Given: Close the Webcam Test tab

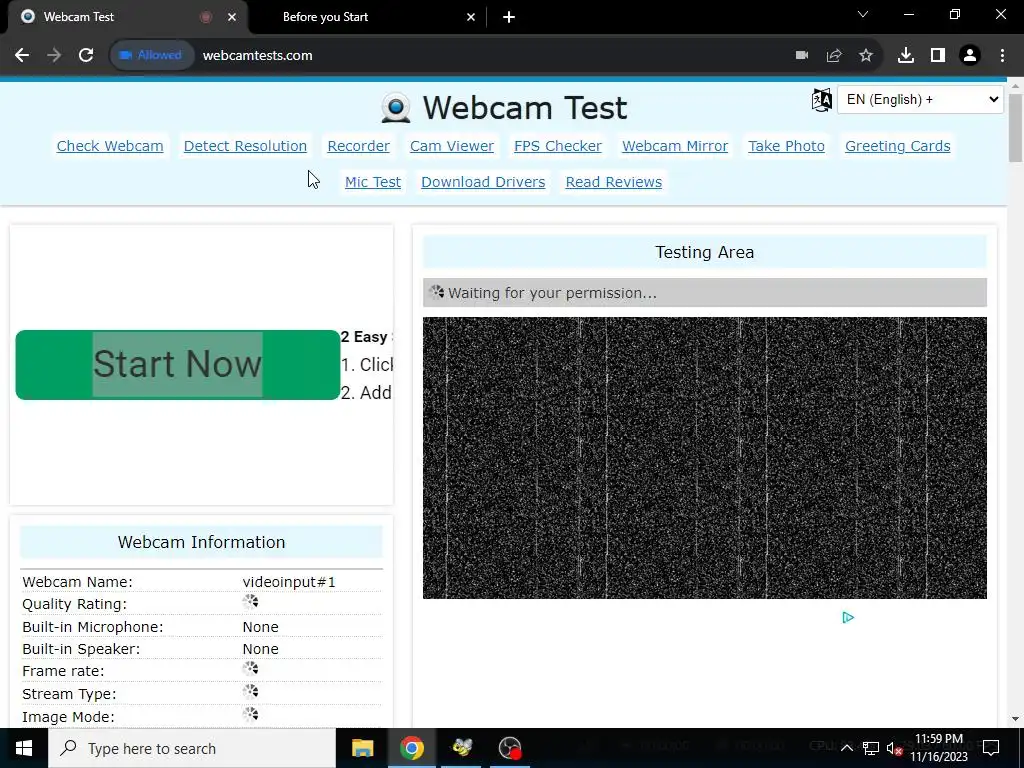Looking at the screenshot, I should click(x=232, y=18).
